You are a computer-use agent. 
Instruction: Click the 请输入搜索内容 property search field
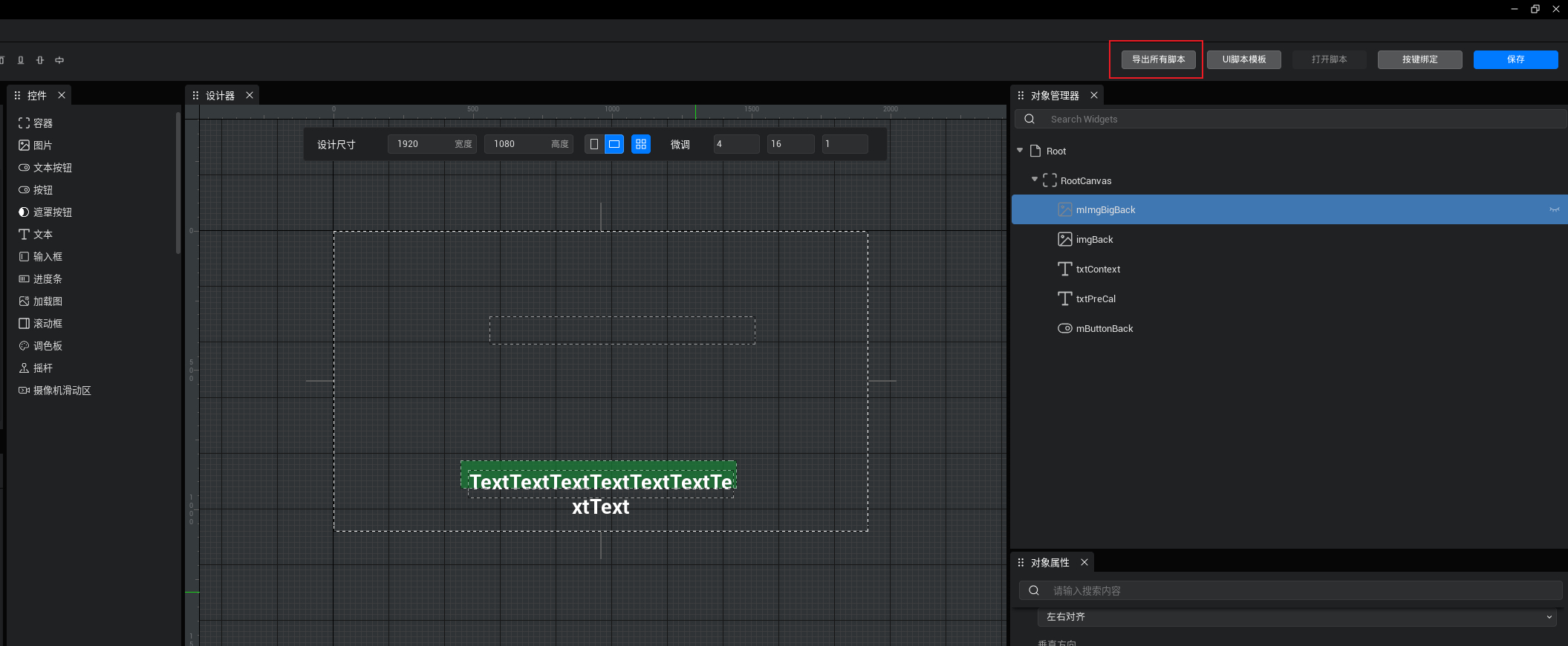(1291, 590)
